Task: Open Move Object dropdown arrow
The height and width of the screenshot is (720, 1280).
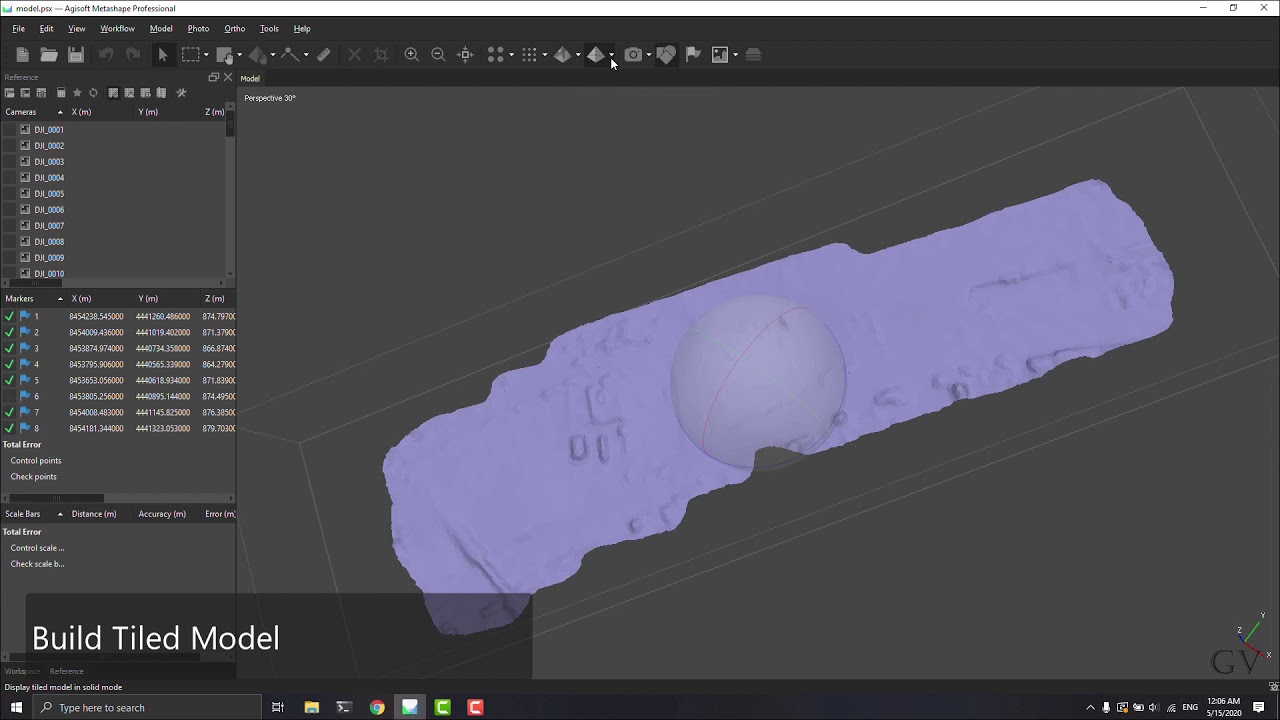Action: pyautogui.click(x=273, y=55)
